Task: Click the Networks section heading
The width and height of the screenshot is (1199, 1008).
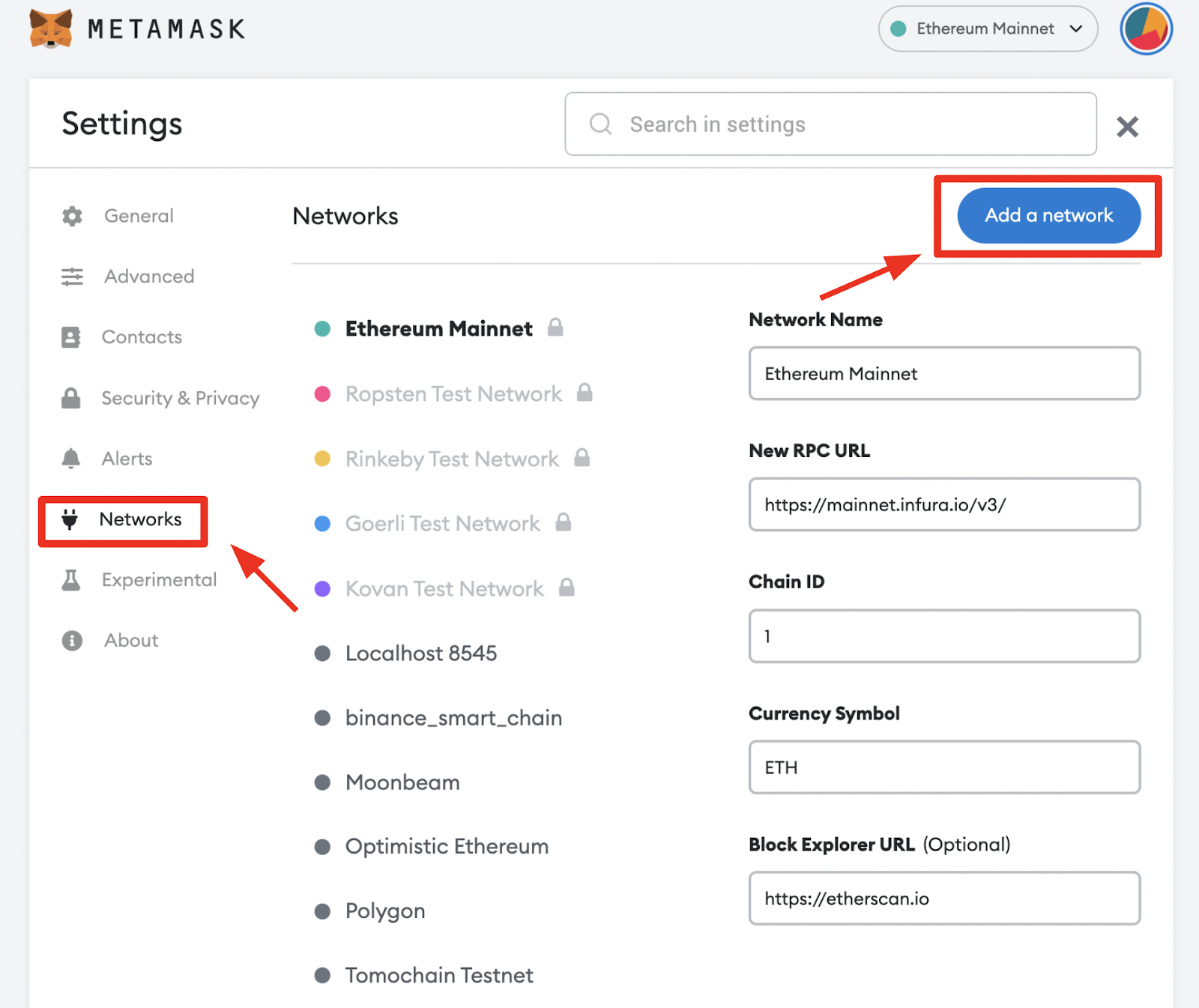Action: coord(345,216)
